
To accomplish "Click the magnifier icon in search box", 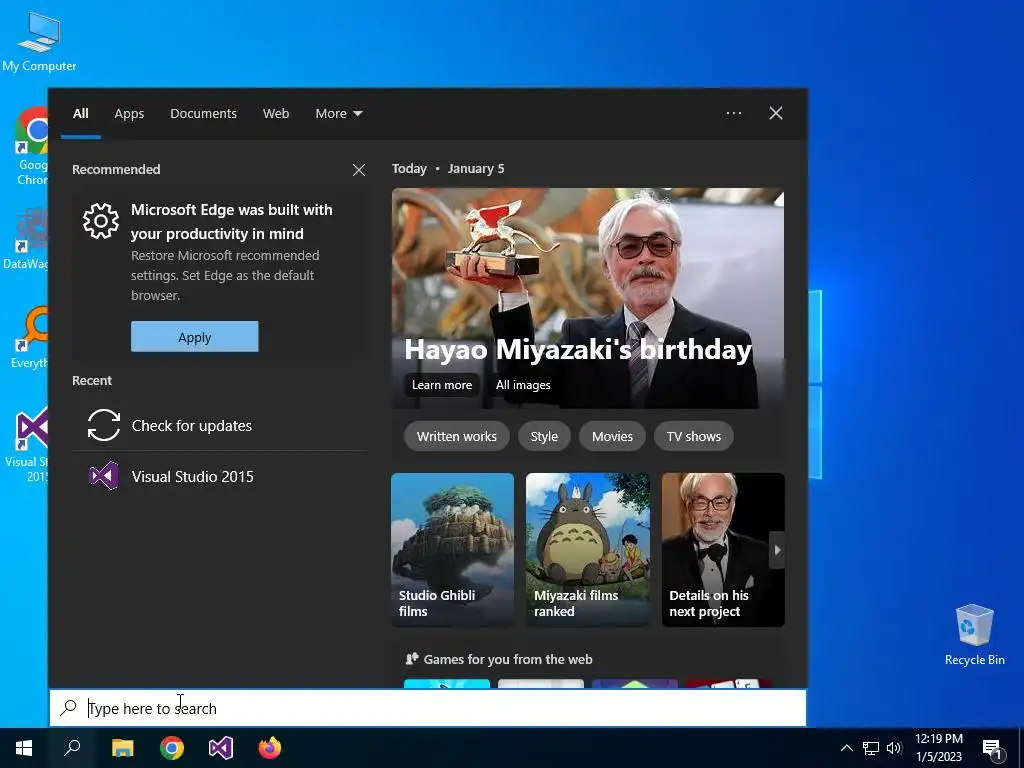I will [69, 707].
